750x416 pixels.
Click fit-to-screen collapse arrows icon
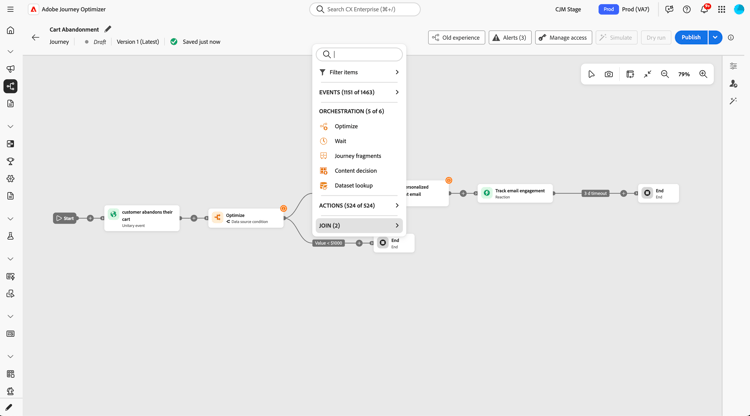tap(647, 74)
